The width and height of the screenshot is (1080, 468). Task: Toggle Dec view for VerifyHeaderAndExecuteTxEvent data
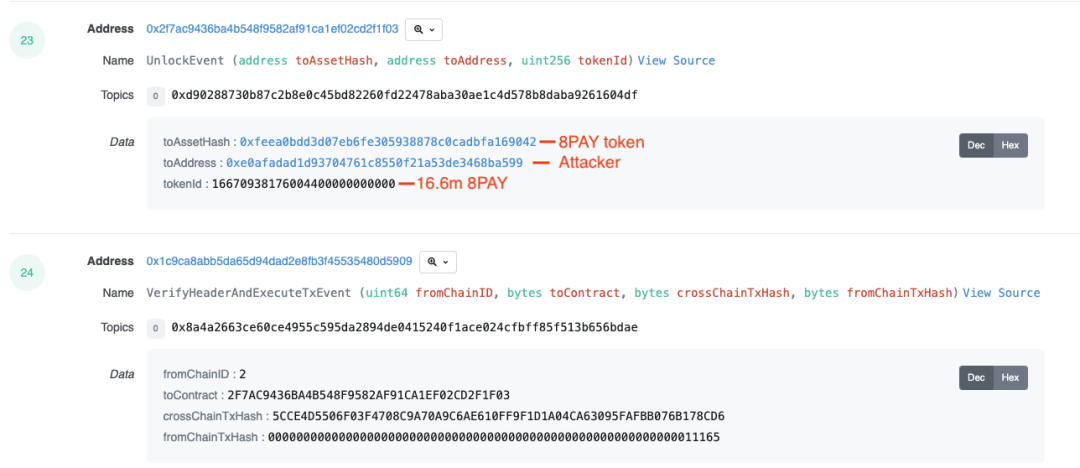click(976, 378)
